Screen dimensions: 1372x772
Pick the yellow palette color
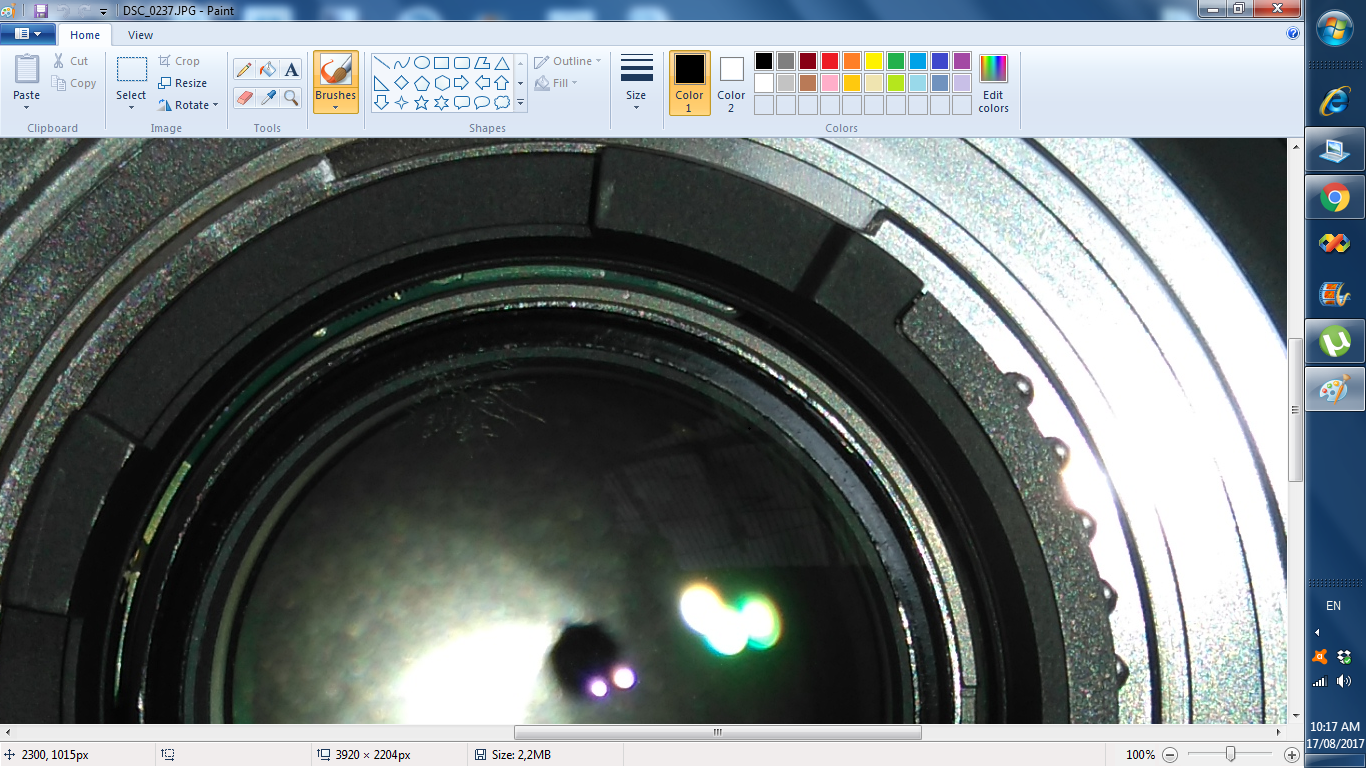pos(874,61)
